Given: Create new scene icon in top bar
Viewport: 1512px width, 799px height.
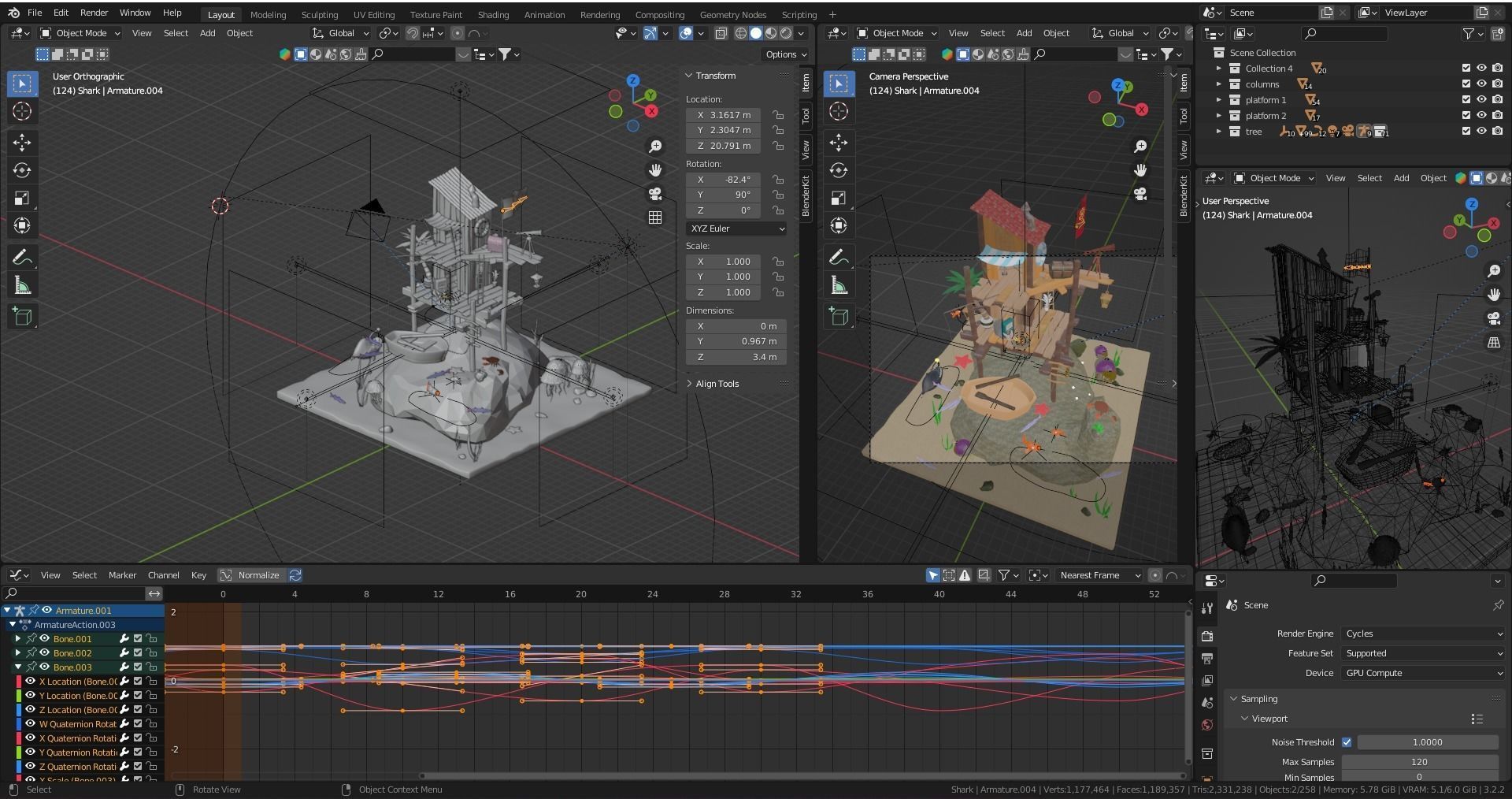Looking at the screenshot, I should click(1327, 13).
